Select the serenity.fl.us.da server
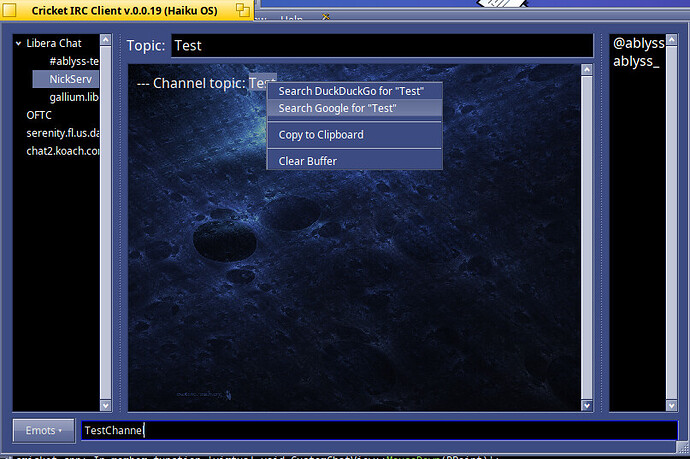 (x=62, y=133)
